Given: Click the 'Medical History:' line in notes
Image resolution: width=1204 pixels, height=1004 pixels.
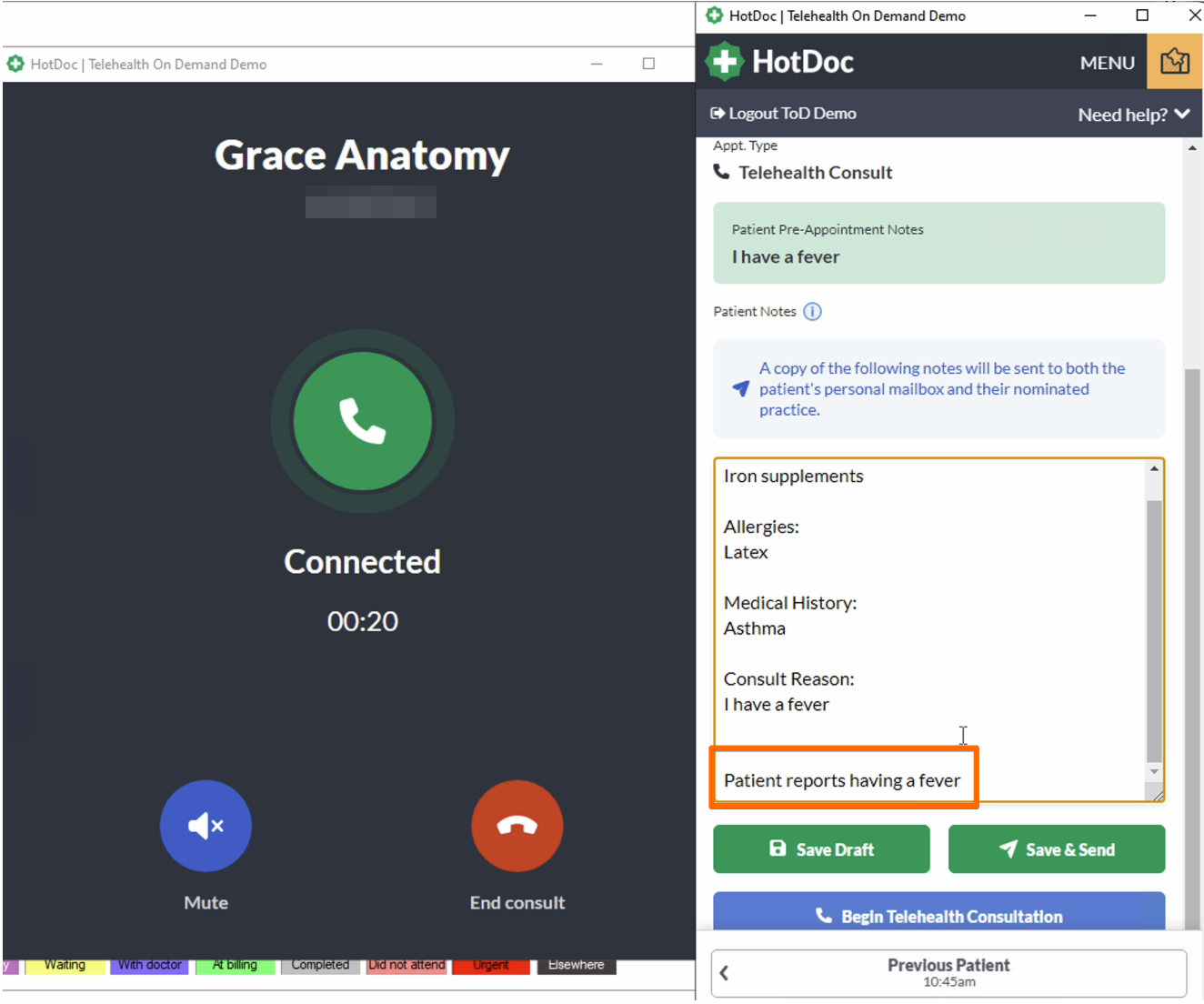Looking at the screenshot, I should tap(790, 603).
